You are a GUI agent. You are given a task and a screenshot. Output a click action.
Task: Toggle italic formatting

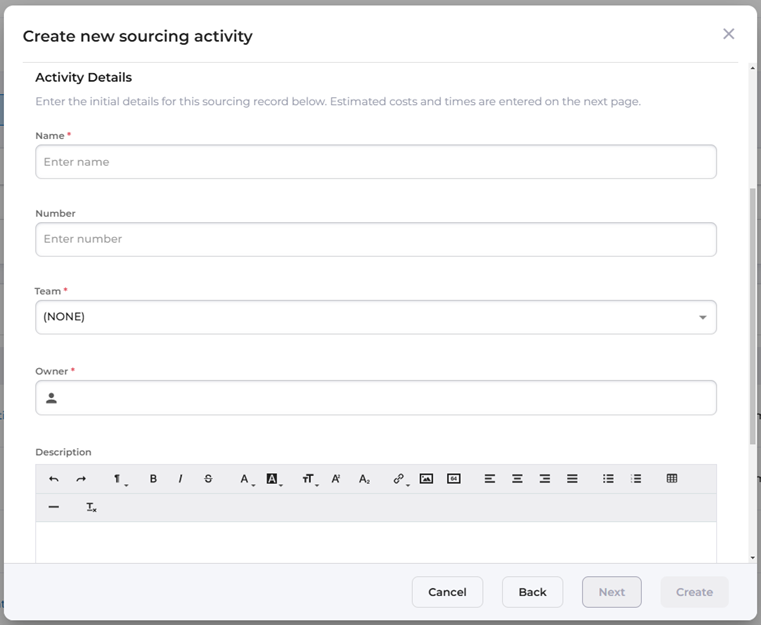[x=181, y=479]
